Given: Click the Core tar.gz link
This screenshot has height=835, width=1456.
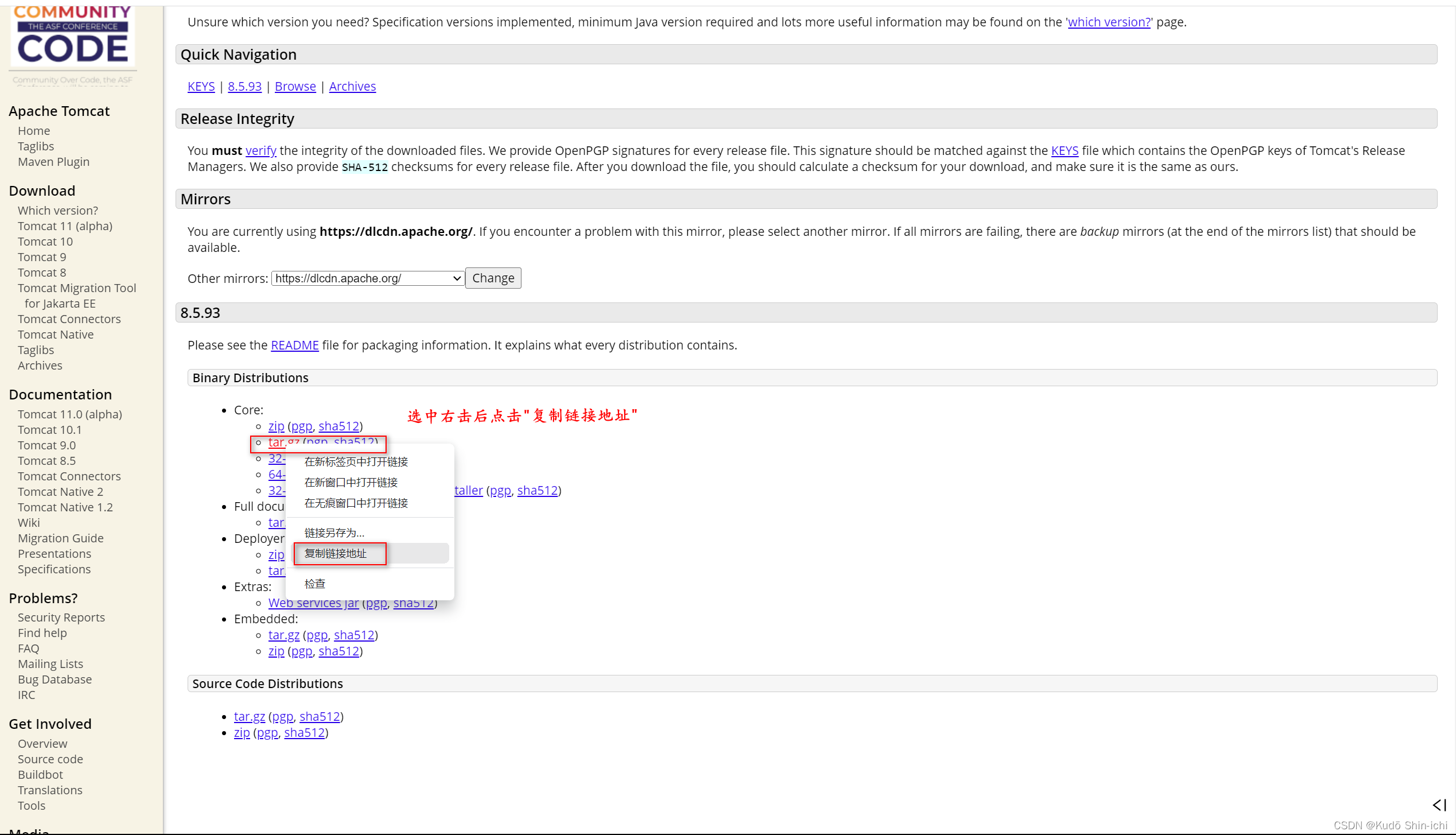Looking at the screenshot, I should [x=283, y=442].
